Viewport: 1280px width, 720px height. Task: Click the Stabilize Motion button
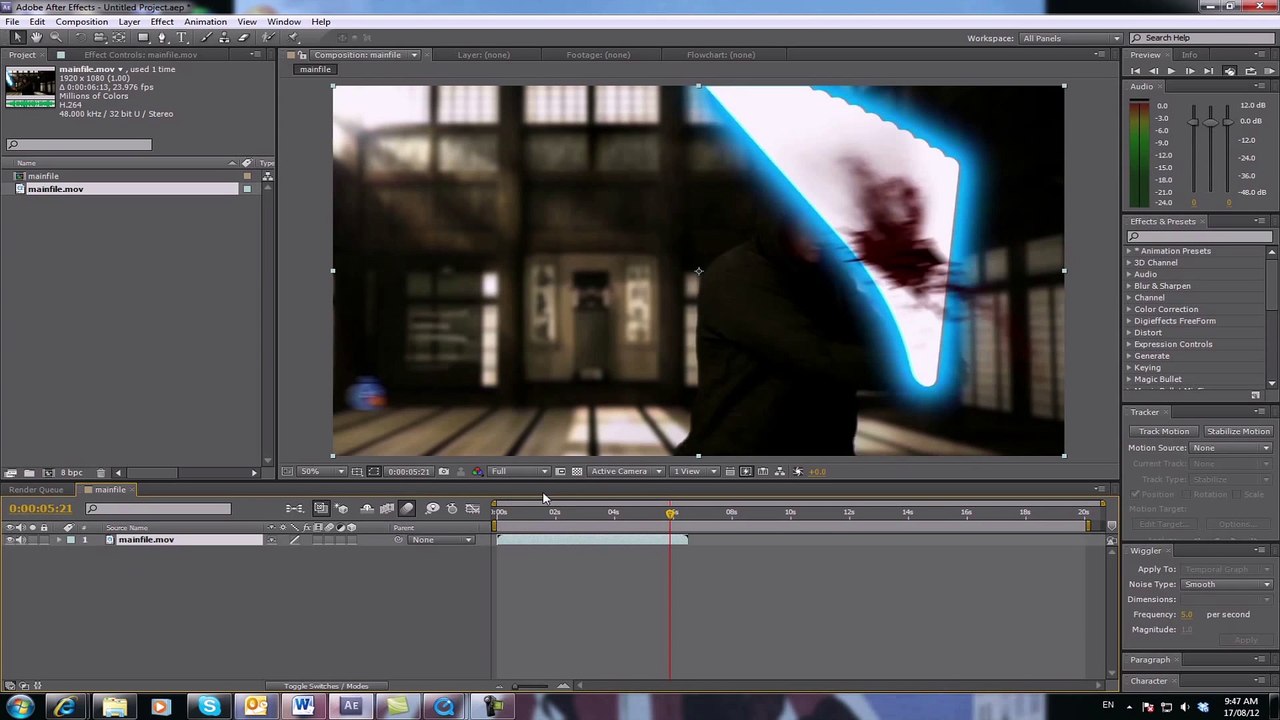pyautogui.click(x=1237, y=432)
